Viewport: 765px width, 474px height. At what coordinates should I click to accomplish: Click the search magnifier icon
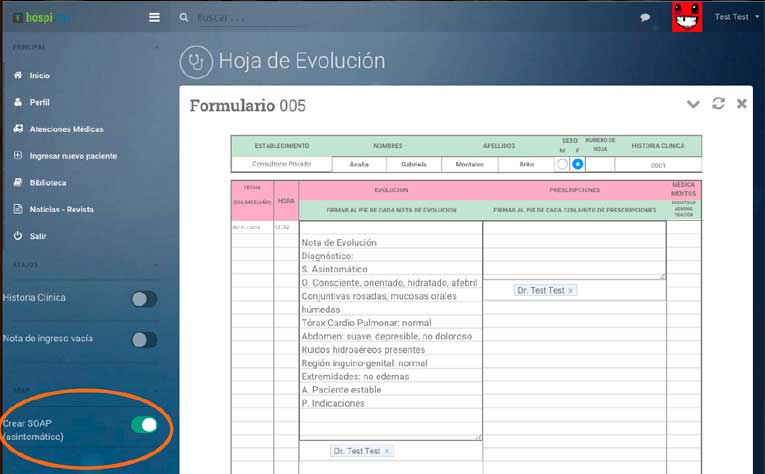pyautogui.click(x=184, y=17)
